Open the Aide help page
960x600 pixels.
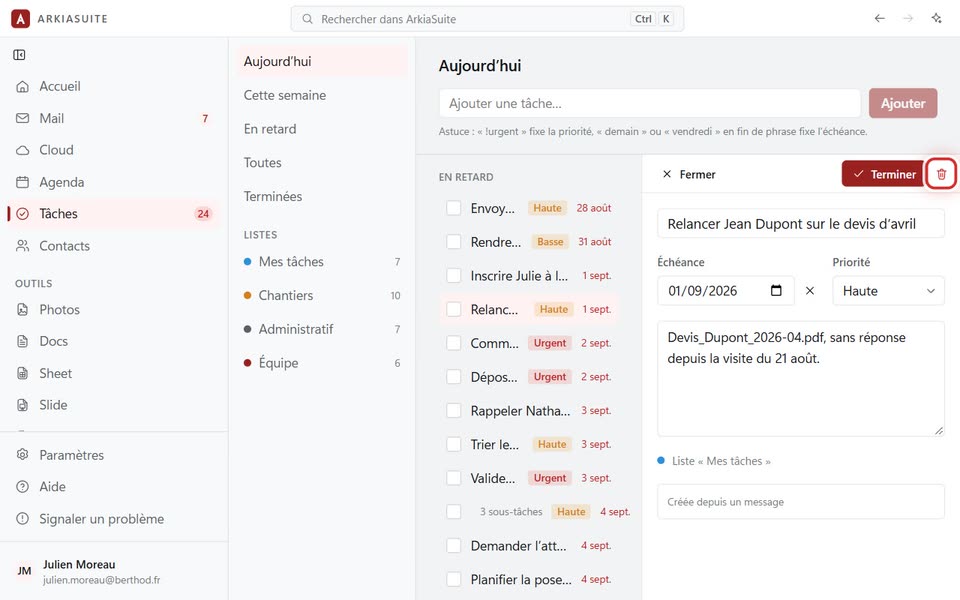(x=114, y=487)
